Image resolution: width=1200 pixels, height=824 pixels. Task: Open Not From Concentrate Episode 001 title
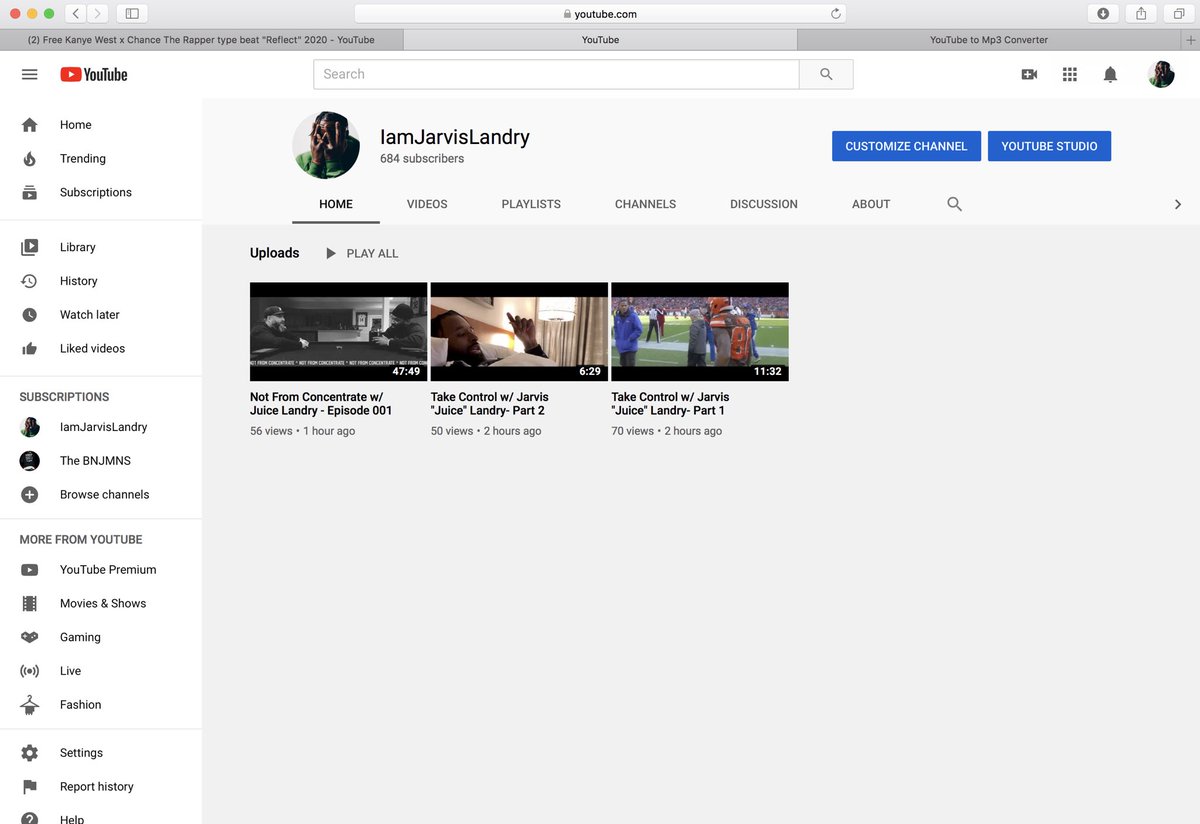[321, 404]
